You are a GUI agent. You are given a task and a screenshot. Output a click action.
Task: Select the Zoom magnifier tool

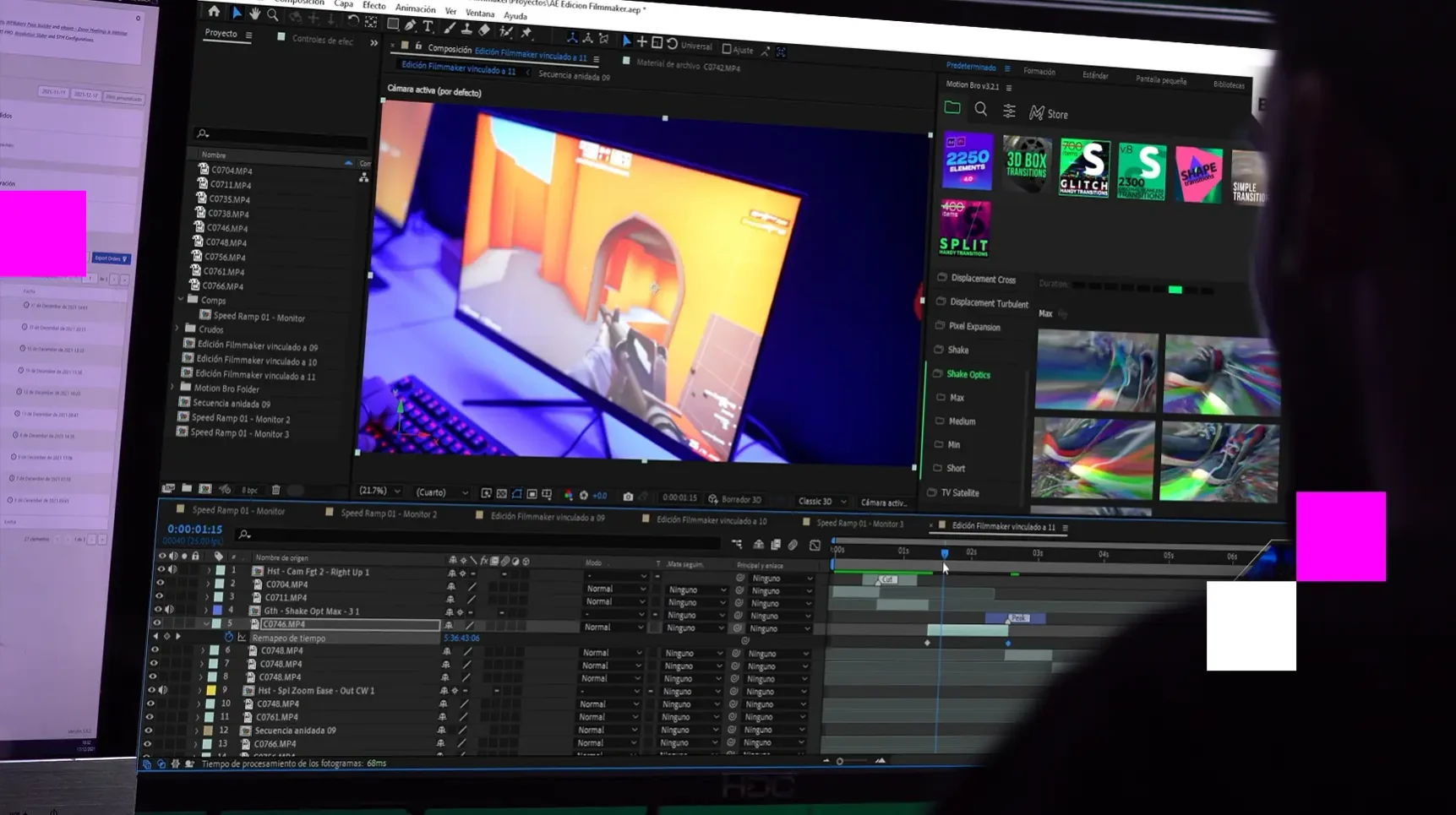pyautogui.click(x=273, y=15)
